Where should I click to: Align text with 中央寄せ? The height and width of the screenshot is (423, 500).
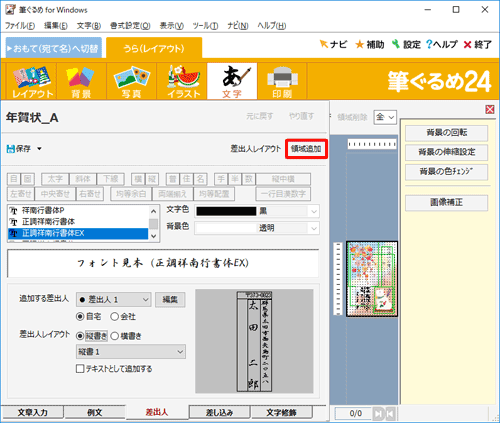(x=55, y=194)
